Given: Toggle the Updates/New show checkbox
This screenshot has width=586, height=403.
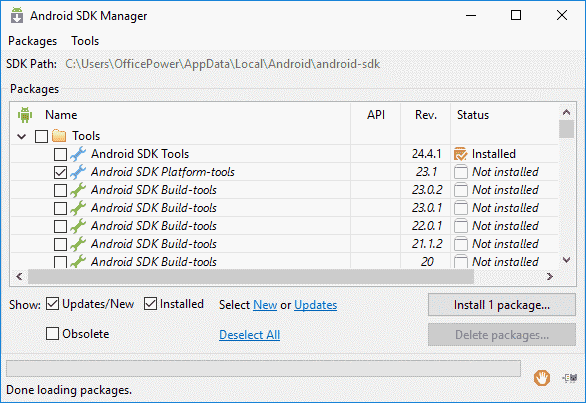Looking at the screenshot, I should pos(52,304).
